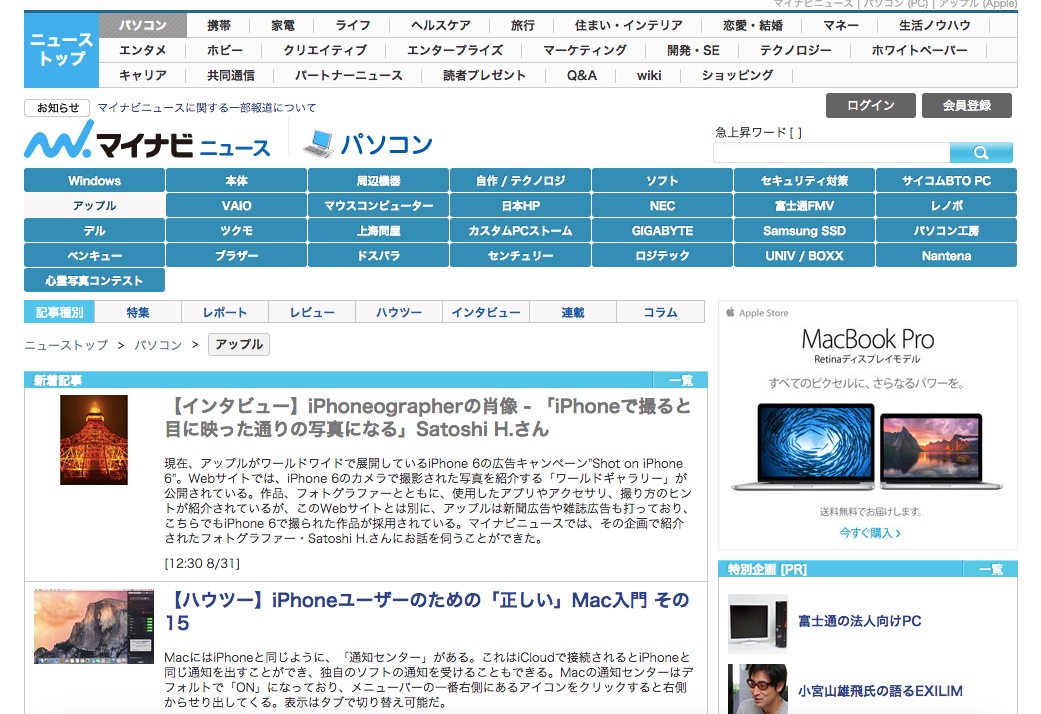Select the UNIV / BOXX category
The height and width of the screenshot is (714, 1041).
click(804, 256)
